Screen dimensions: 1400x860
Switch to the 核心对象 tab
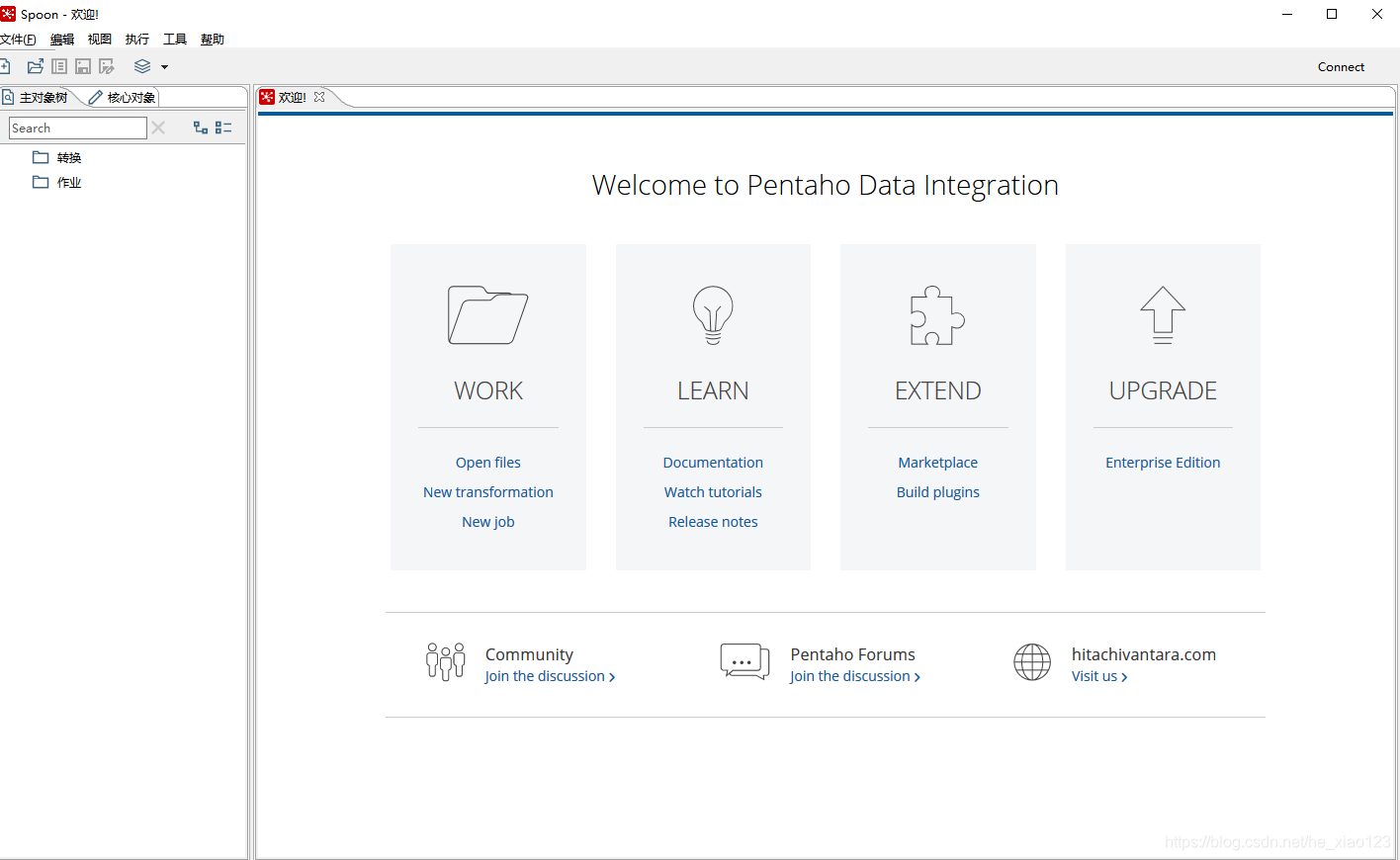(123, 97)
